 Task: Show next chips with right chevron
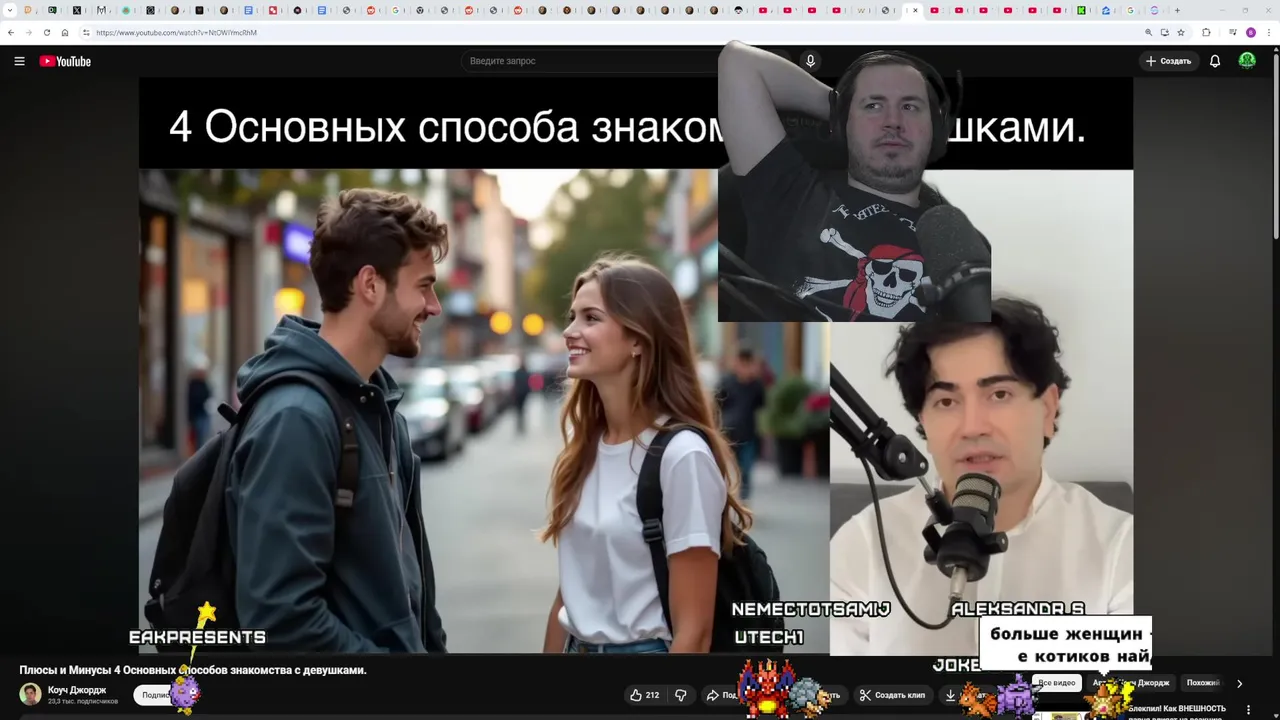pos(1239,684)
